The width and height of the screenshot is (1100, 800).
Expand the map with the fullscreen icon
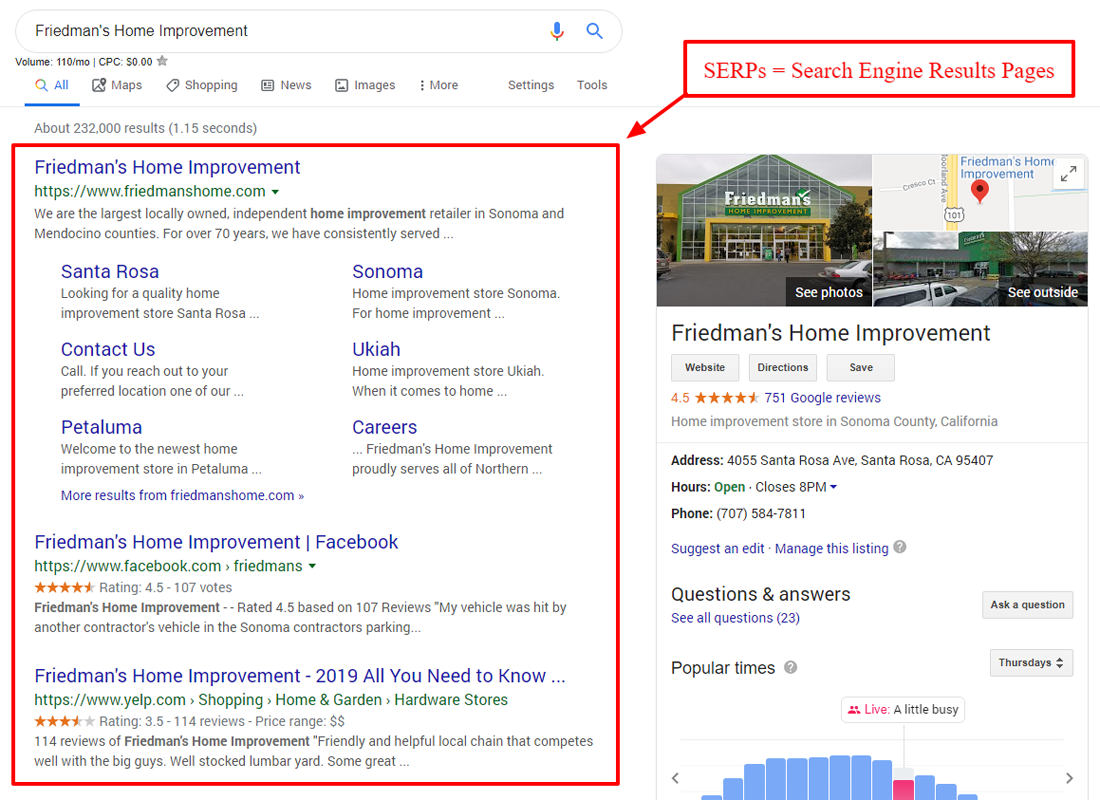tap(1068, 173)
